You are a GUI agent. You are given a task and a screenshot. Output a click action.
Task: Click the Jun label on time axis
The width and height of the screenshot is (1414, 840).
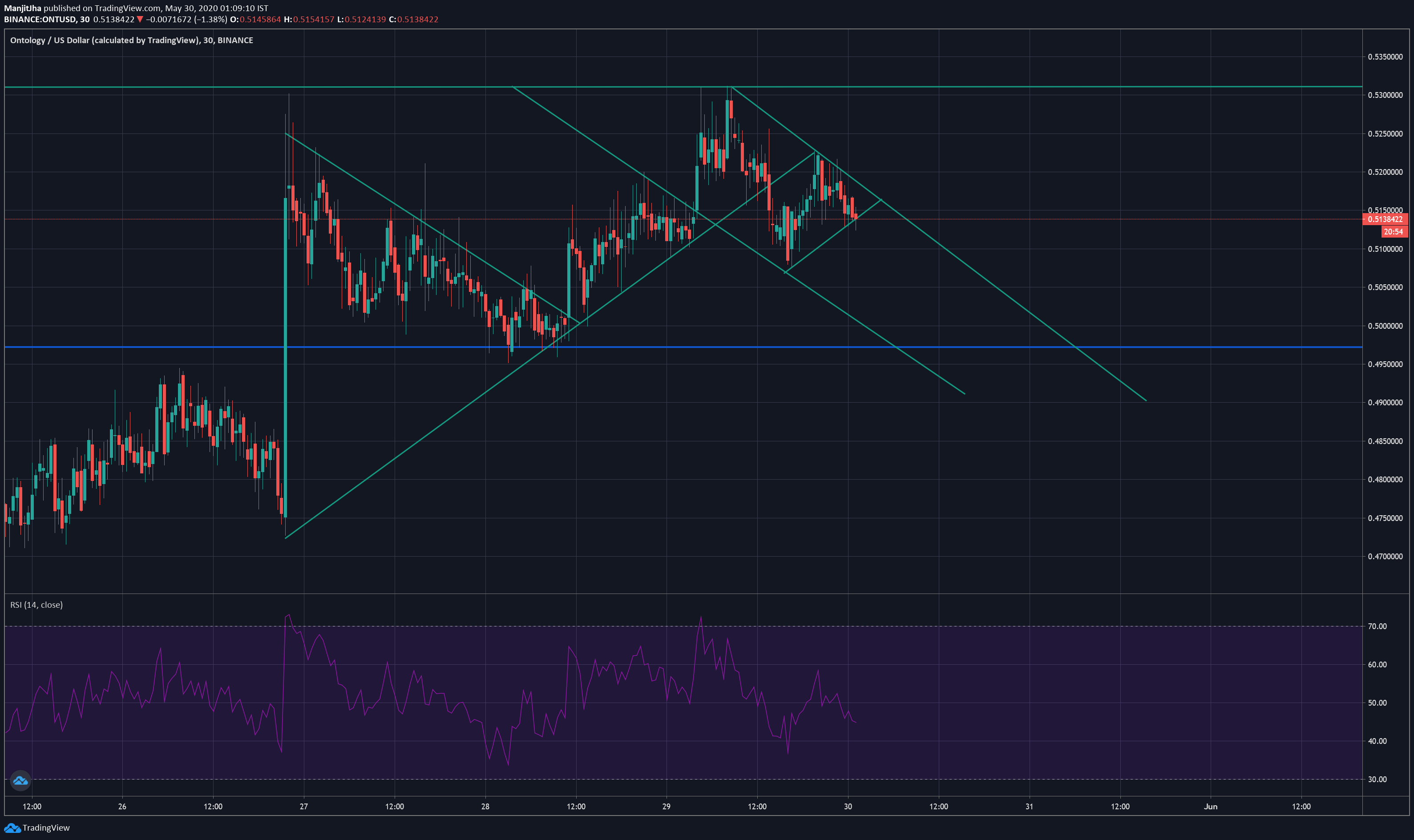click(1210, 807)
